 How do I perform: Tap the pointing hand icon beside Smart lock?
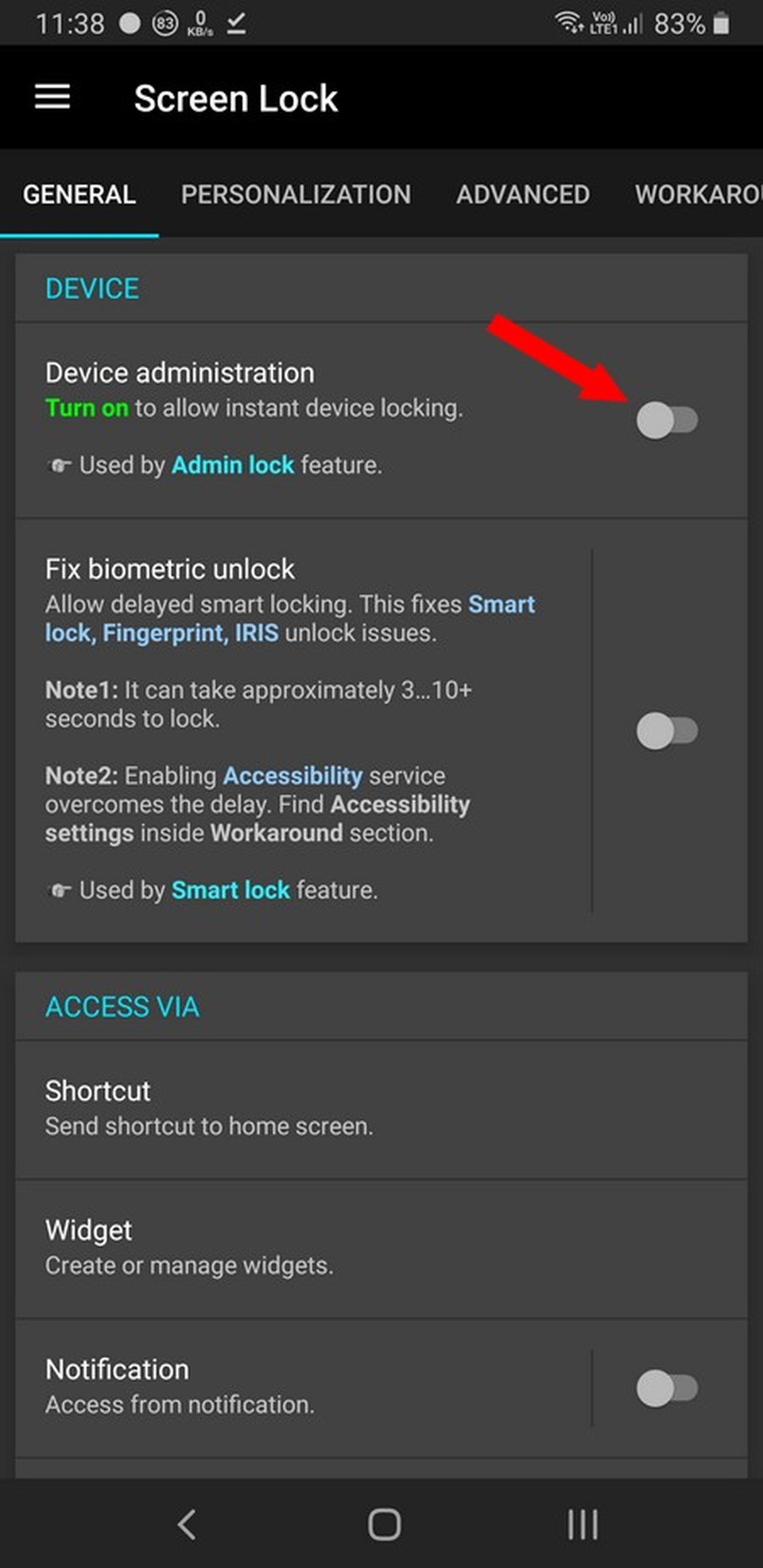point(60,890)
